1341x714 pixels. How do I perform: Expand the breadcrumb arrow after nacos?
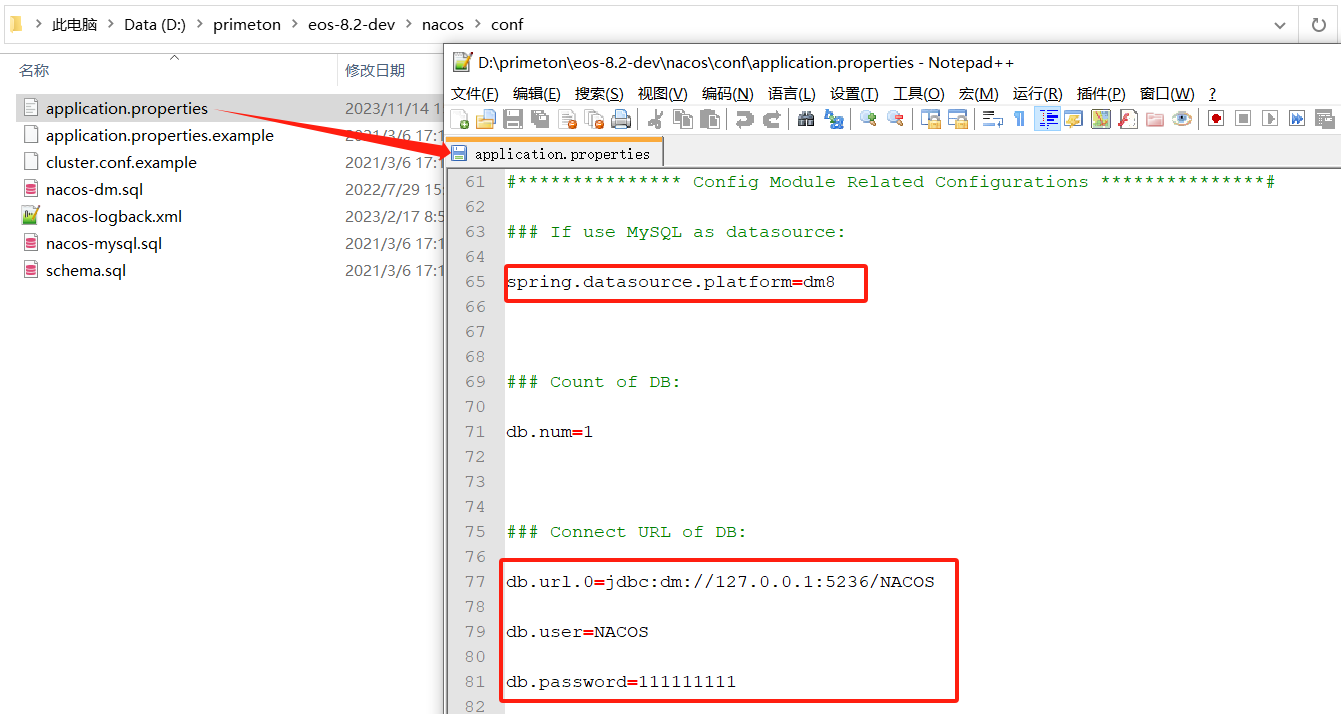(x=477, y=24)
